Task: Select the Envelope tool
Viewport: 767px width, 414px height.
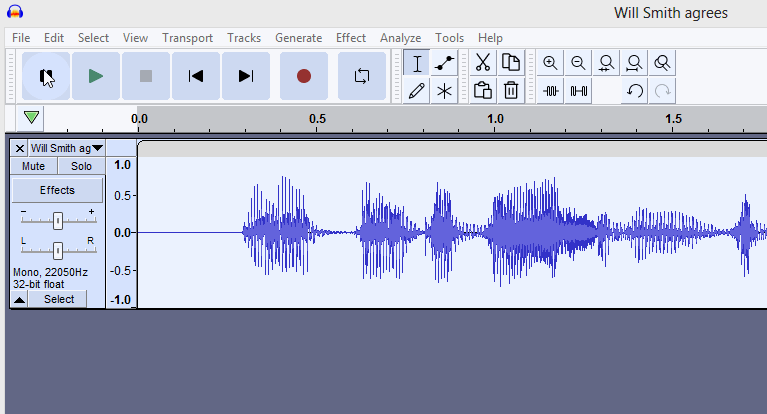Action: tap(444, 63)
